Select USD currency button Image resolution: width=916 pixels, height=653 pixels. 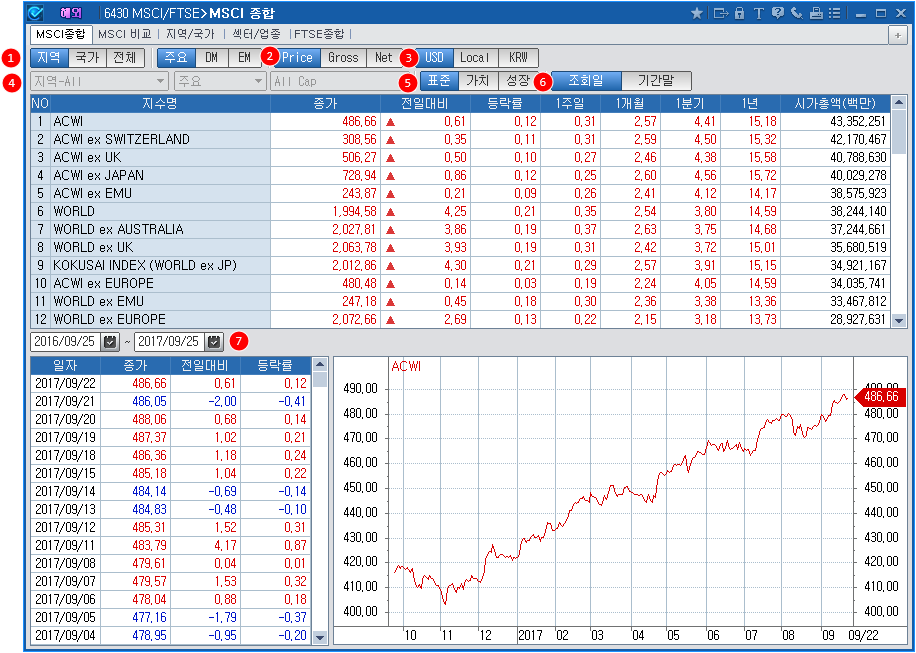434,58
